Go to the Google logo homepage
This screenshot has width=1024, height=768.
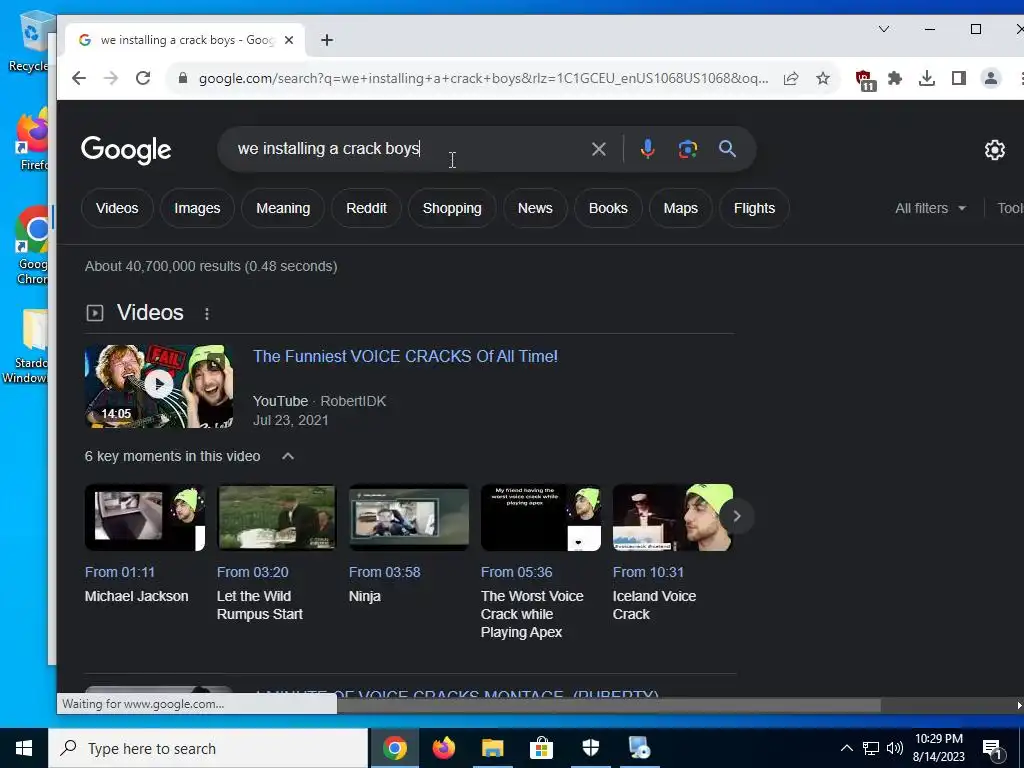(x=126, y=150)
